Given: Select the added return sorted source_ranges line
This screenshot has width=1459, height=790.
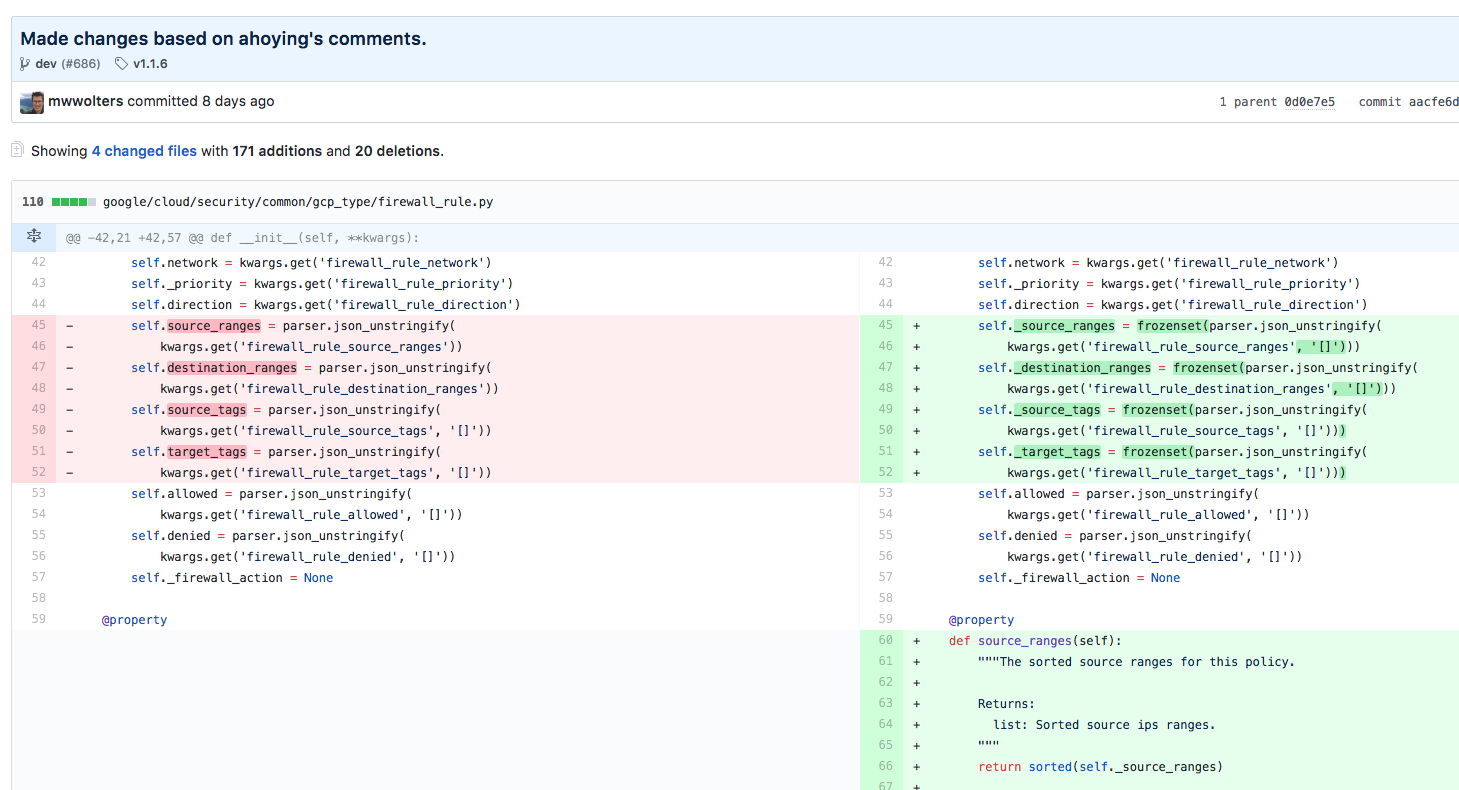Looking at the screenshot, I should (1100, 766).
